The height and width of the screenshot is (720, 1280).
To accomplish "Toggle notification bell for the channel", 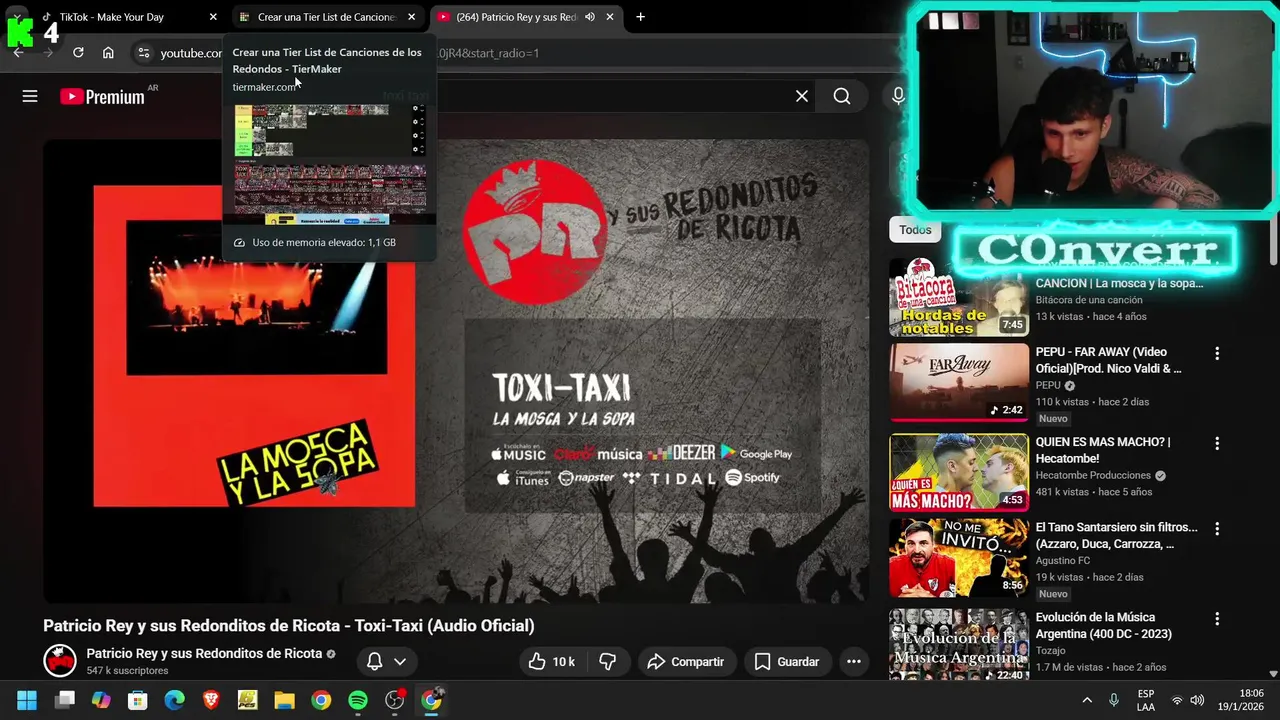I will coord(375,661).
